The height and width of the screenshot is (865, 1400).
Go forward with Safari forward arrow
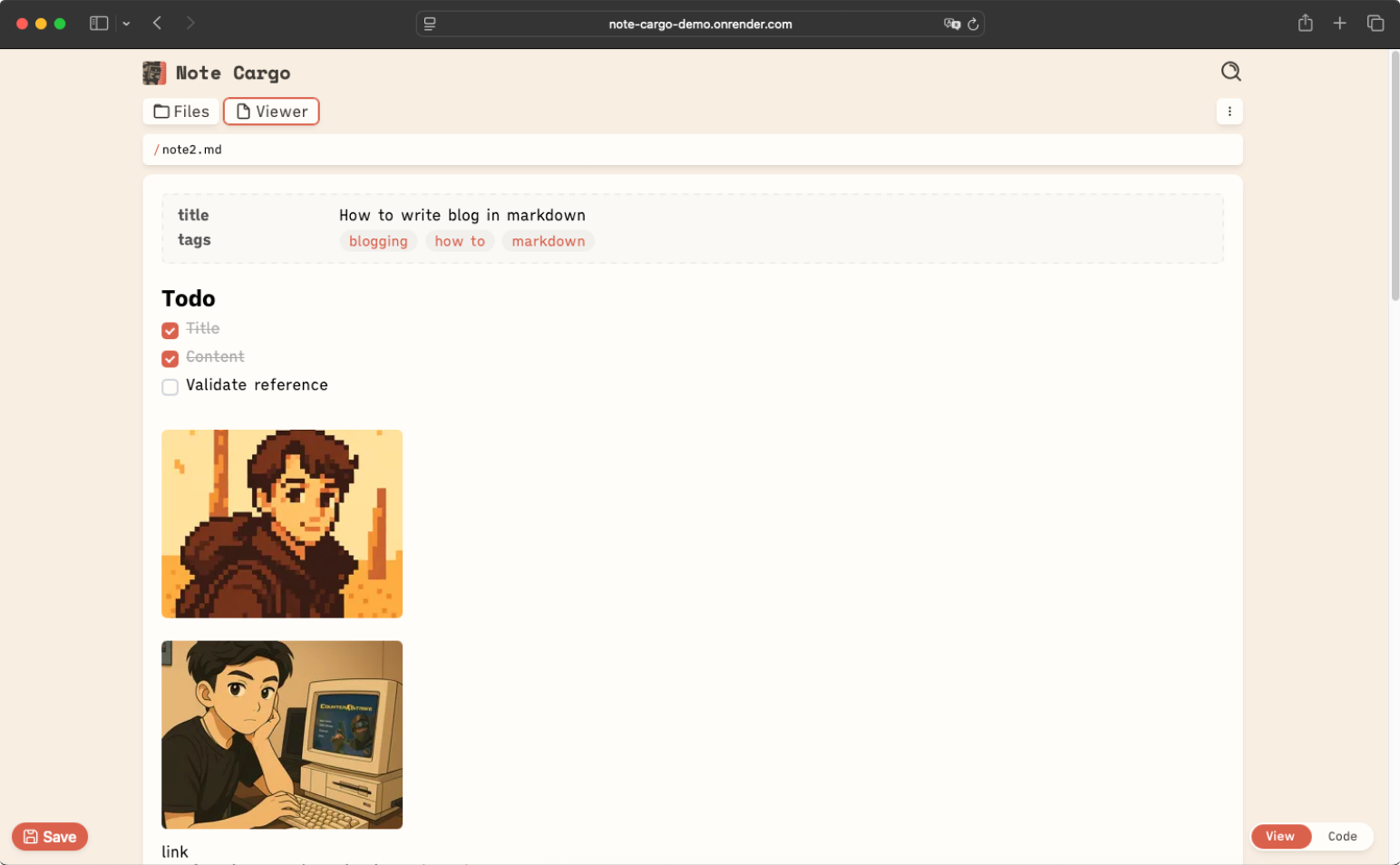click(190, 23)
